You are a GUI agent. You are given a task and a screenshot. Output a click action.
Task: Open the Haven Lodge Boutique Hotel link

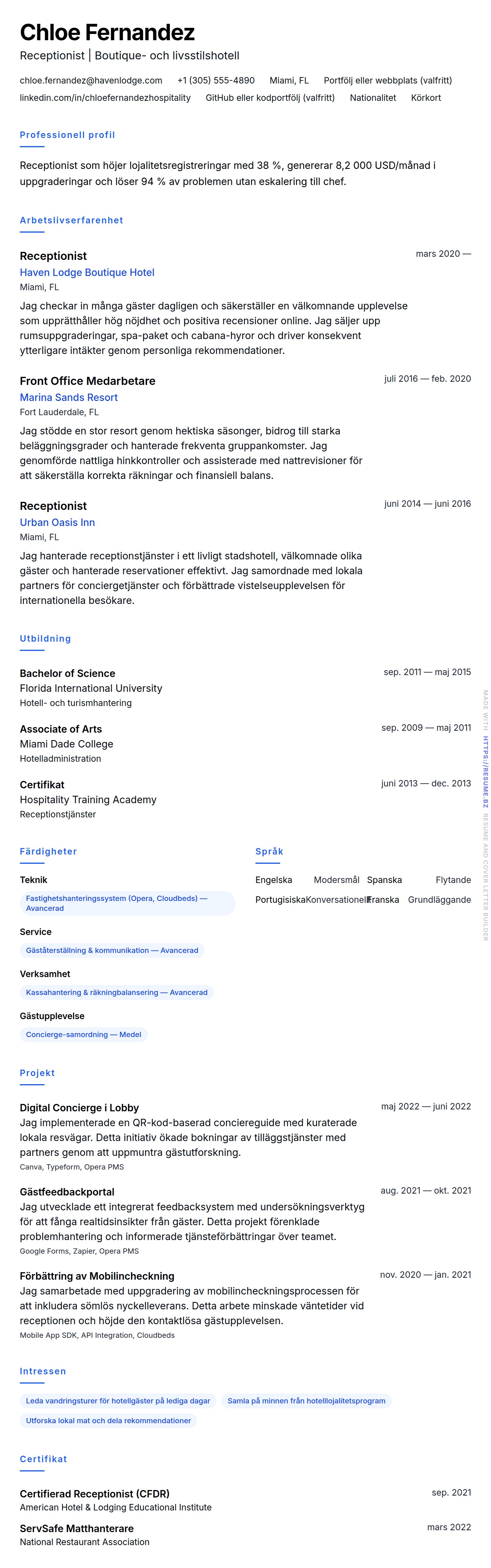(87, 273)
